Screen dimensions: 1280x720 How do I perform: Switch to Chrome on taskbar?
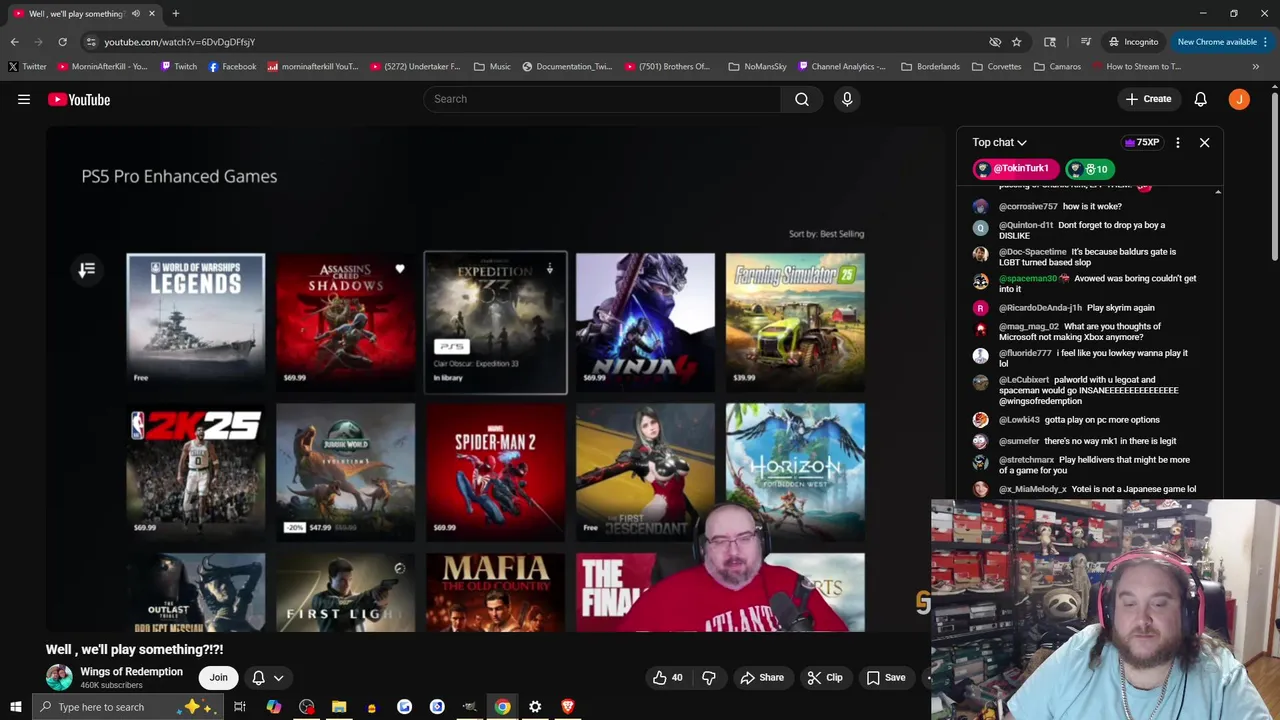coord(502,707)
